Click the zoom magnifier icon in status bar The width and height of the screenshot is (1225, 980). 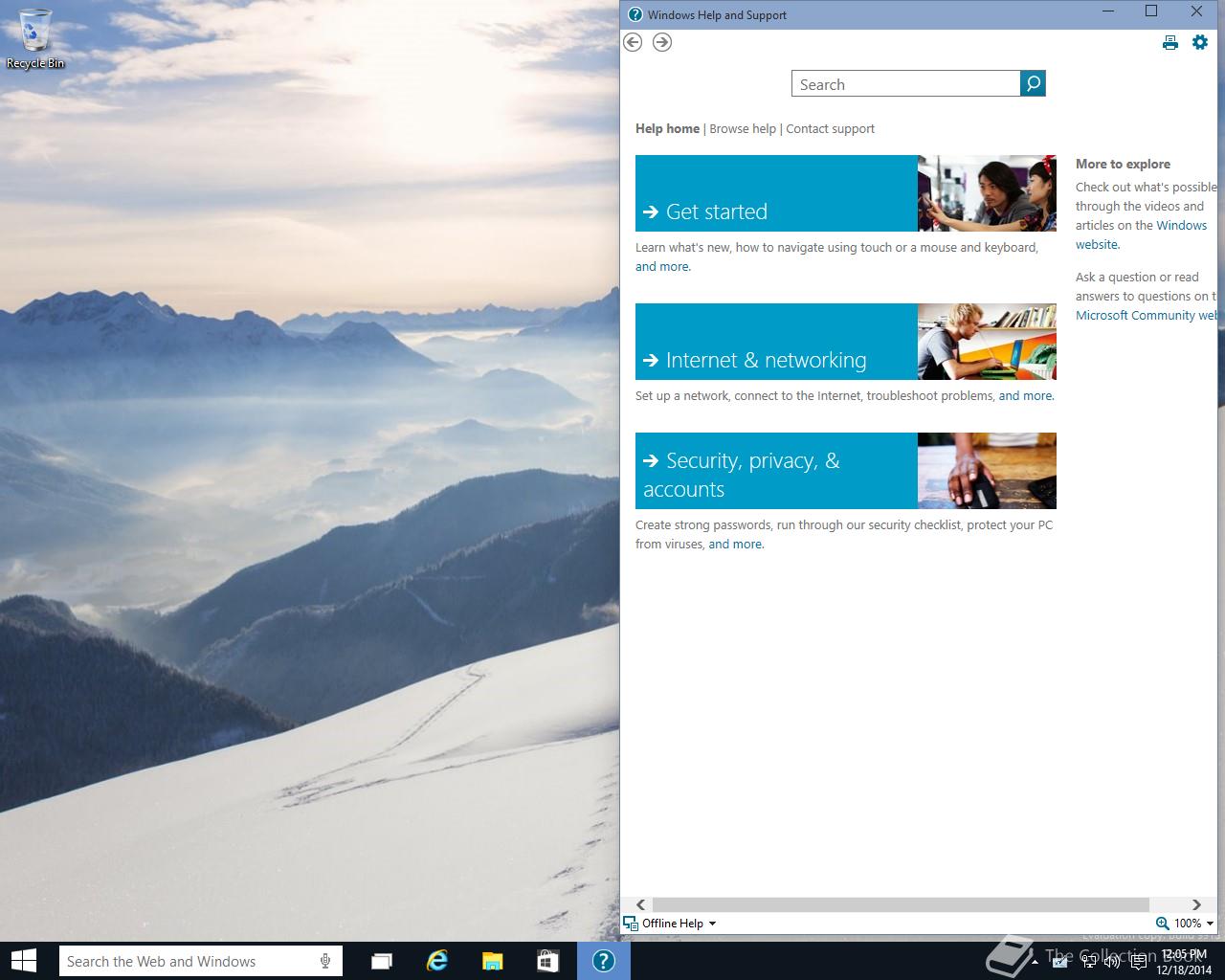[1162, 924]
